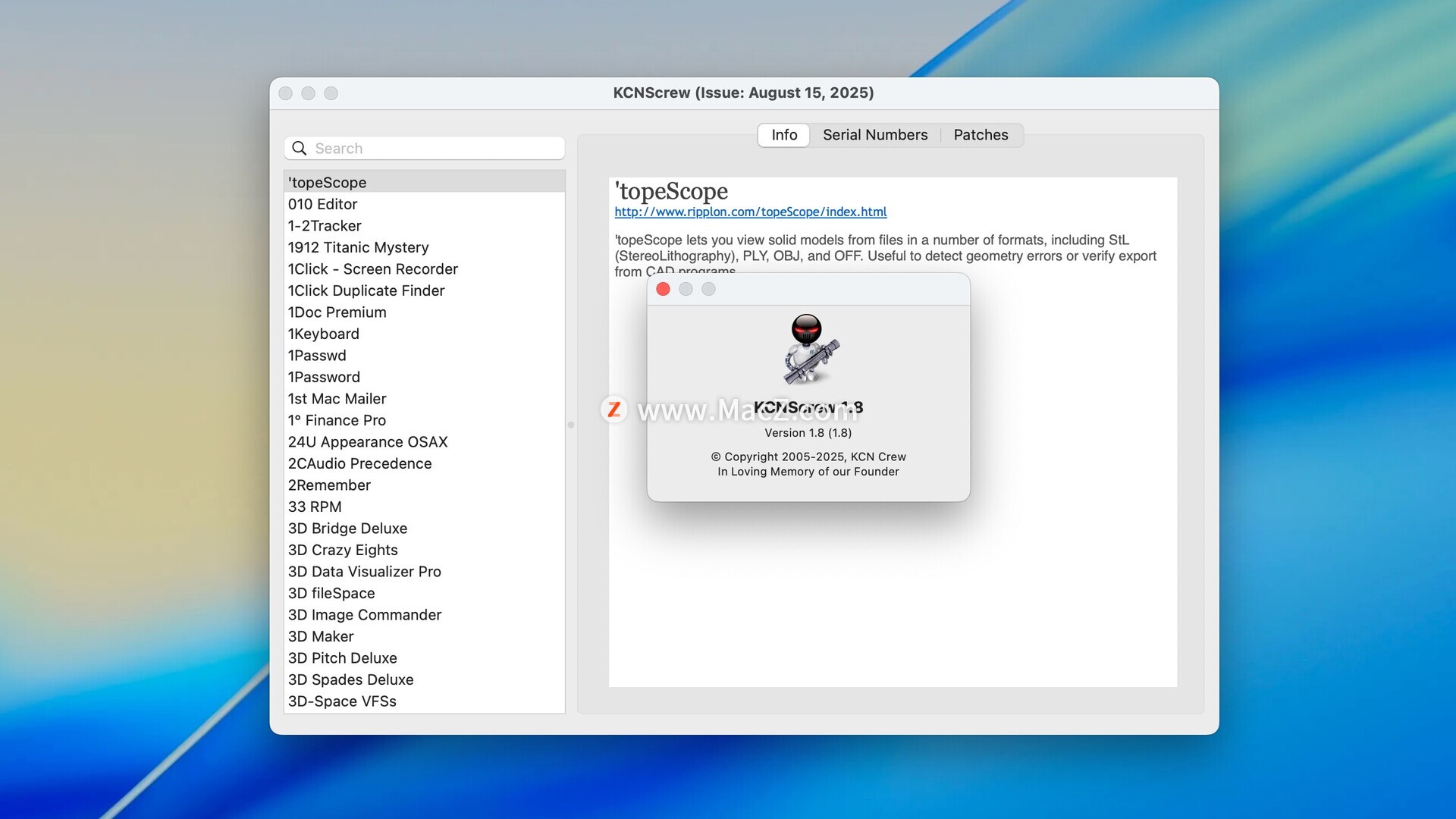Image resolution: width=1456 pixels, height=819 pixels.
Task: Click the panel splitter handle
Action: pyautogui.click(x=571, y=425)
